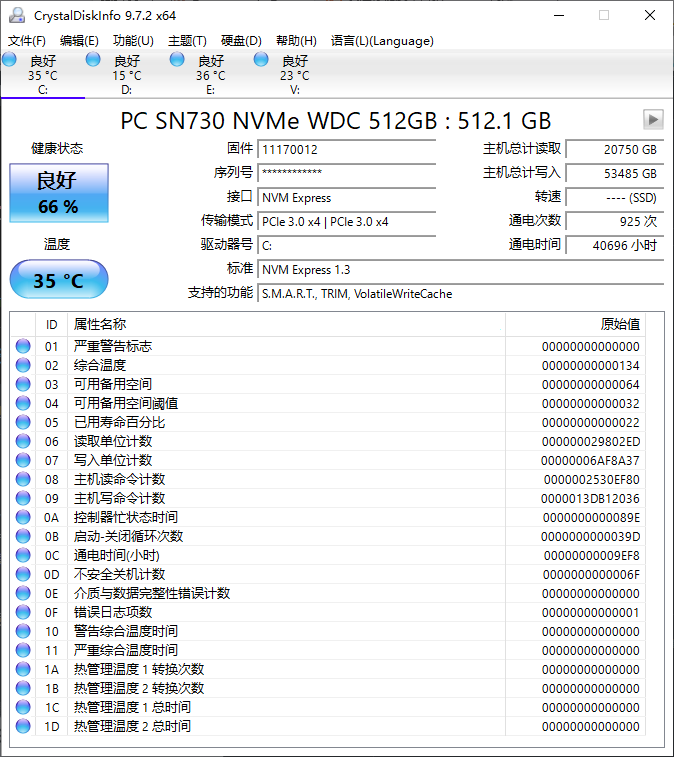Open the 语言(L)(Language) menu

tap(382, 41)
